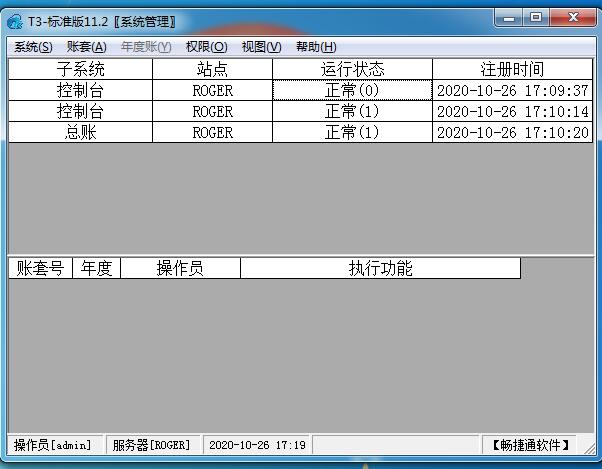The image size is (602, 469).
Task: Click the time 2020-10-26 17:10:20
Action: (x=513, y=132)
